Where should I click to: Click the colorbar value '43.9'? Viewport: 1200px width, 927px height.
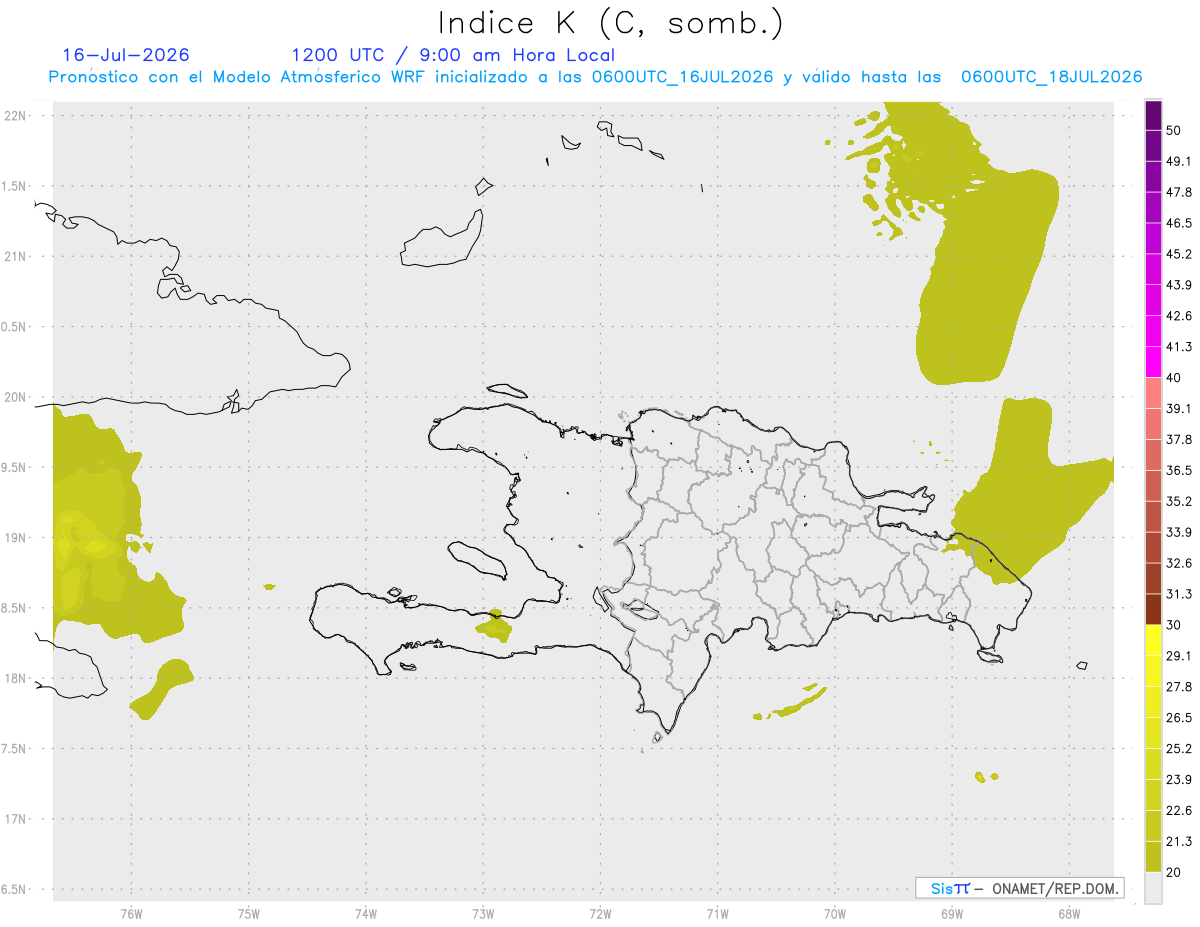pos(1179,285)
